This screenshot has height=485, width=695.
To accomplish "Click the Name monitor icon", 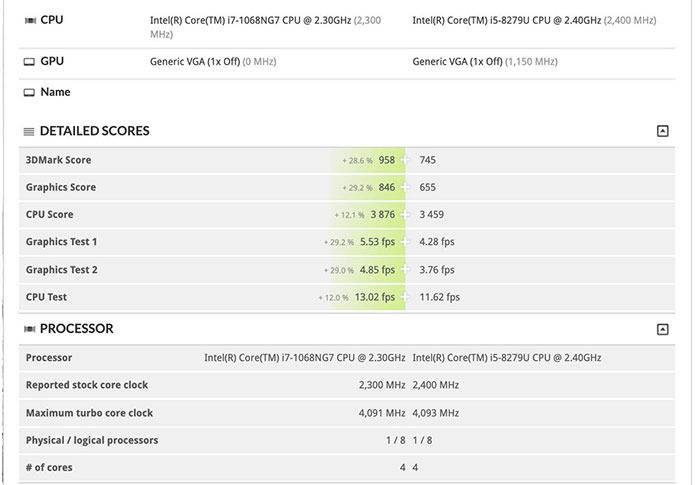I will 29,92.
